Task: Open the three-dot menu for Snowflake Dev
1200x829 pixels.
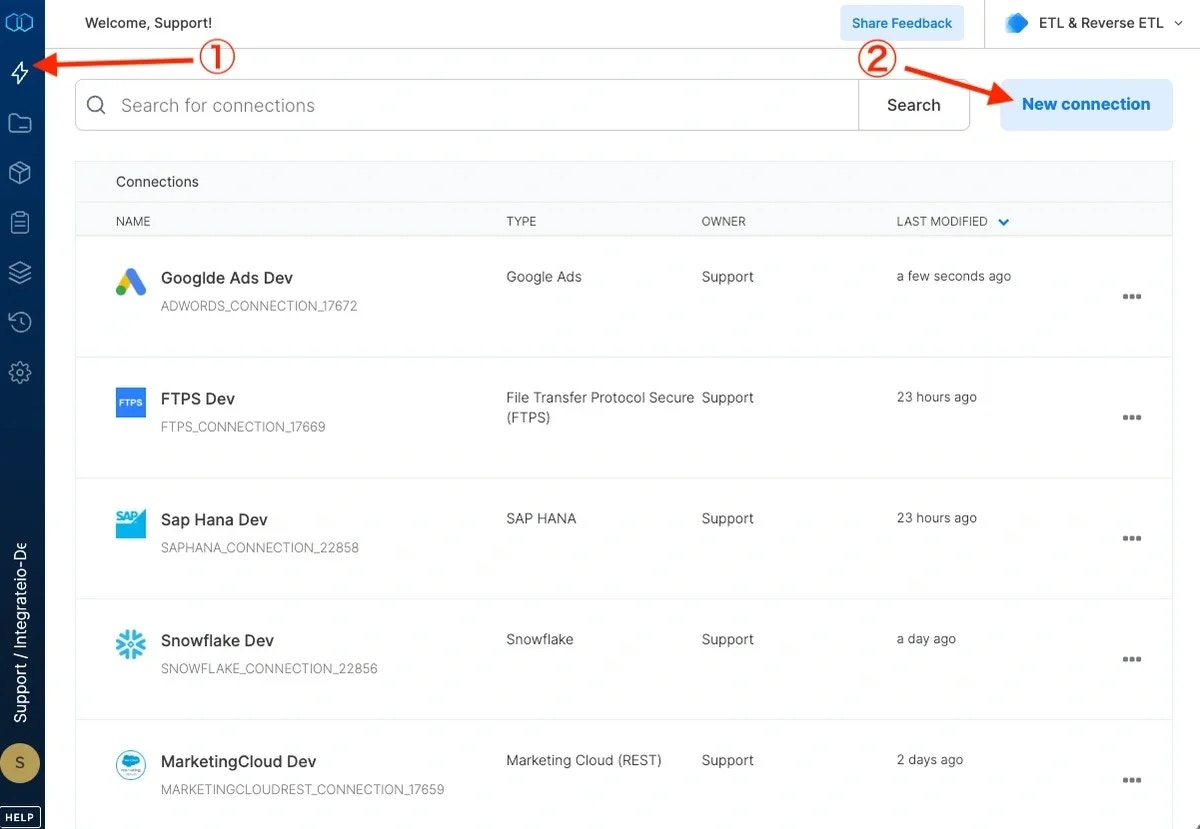Action: tap(1131, 659)
